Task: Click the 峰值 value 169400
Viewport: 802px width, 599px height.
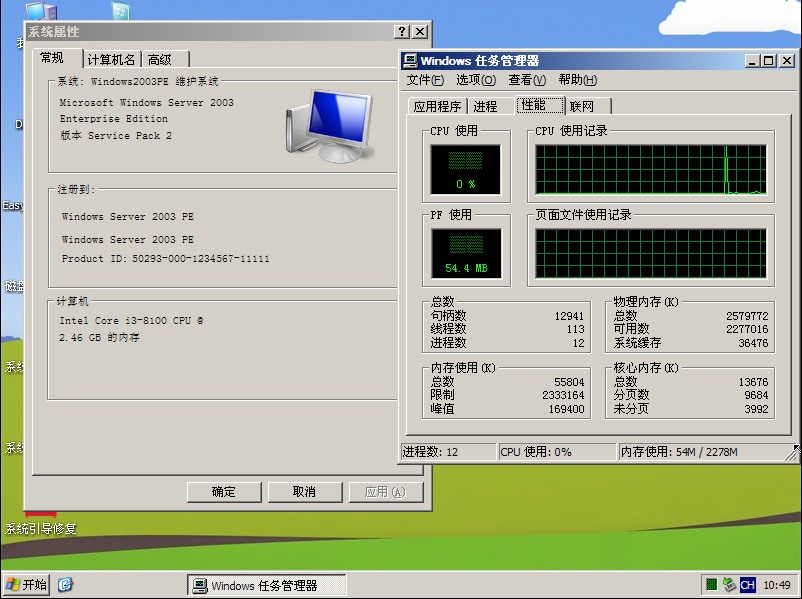Action: 566,409
